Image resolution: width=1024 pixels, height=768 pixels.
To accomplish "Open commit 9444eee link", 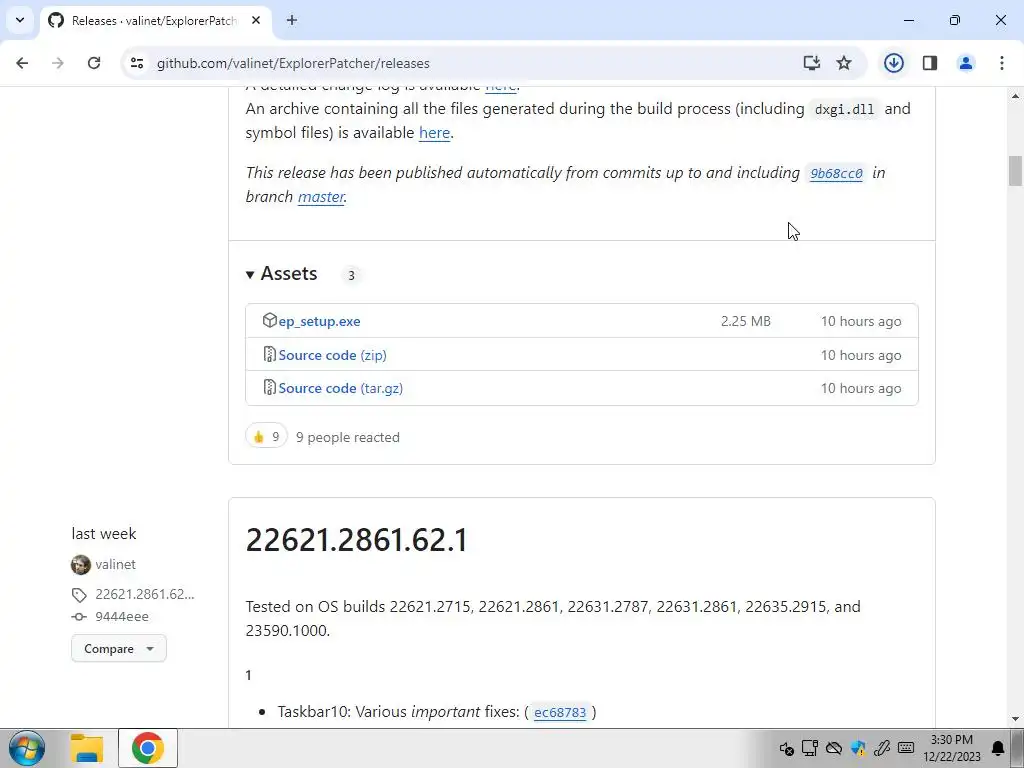I will (122, 616).
